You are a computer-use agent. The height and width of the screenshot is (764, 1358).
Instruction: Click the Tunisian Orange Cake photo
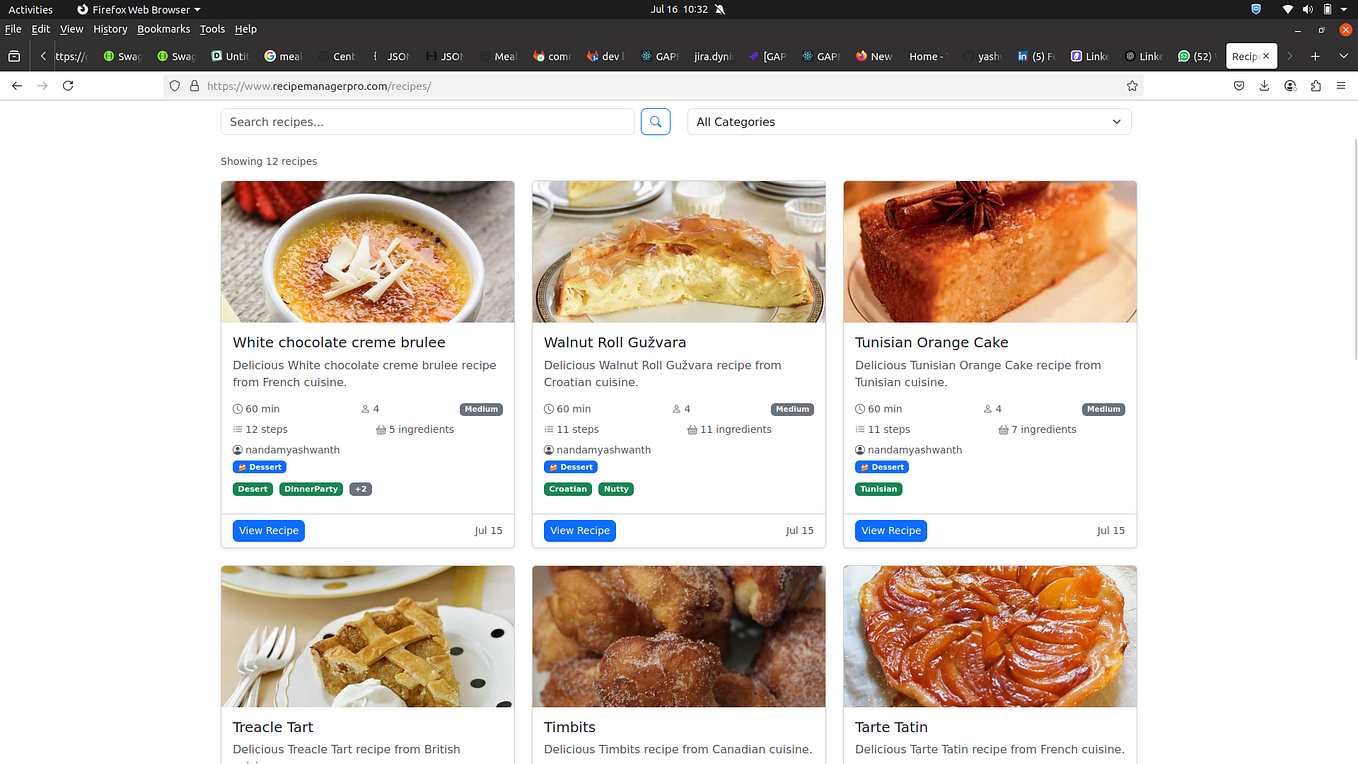coord(990,252)
